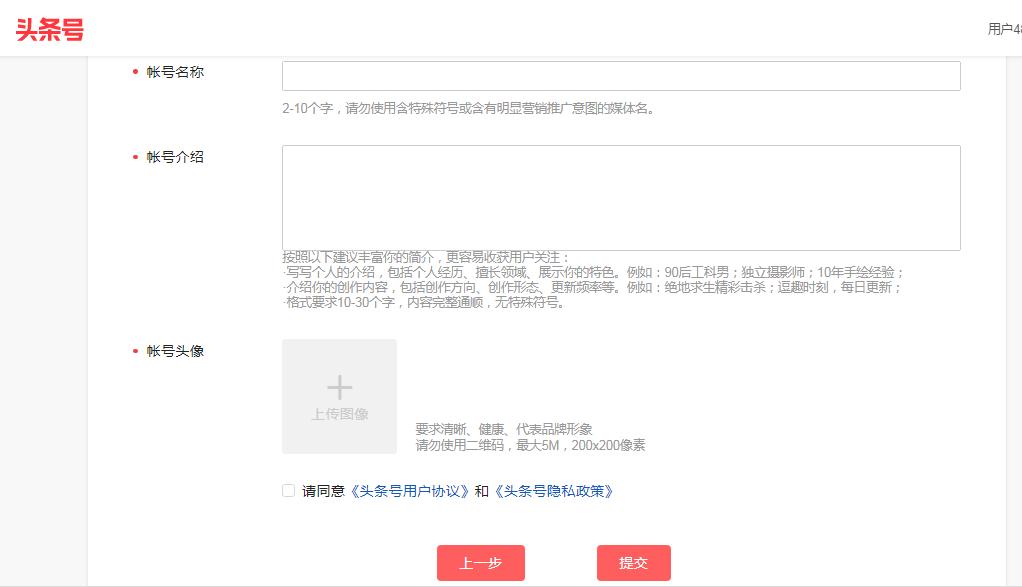Click the 上一步 previous step button
Viewport: 1022px width, 587px height.
(x=480, y=563)
